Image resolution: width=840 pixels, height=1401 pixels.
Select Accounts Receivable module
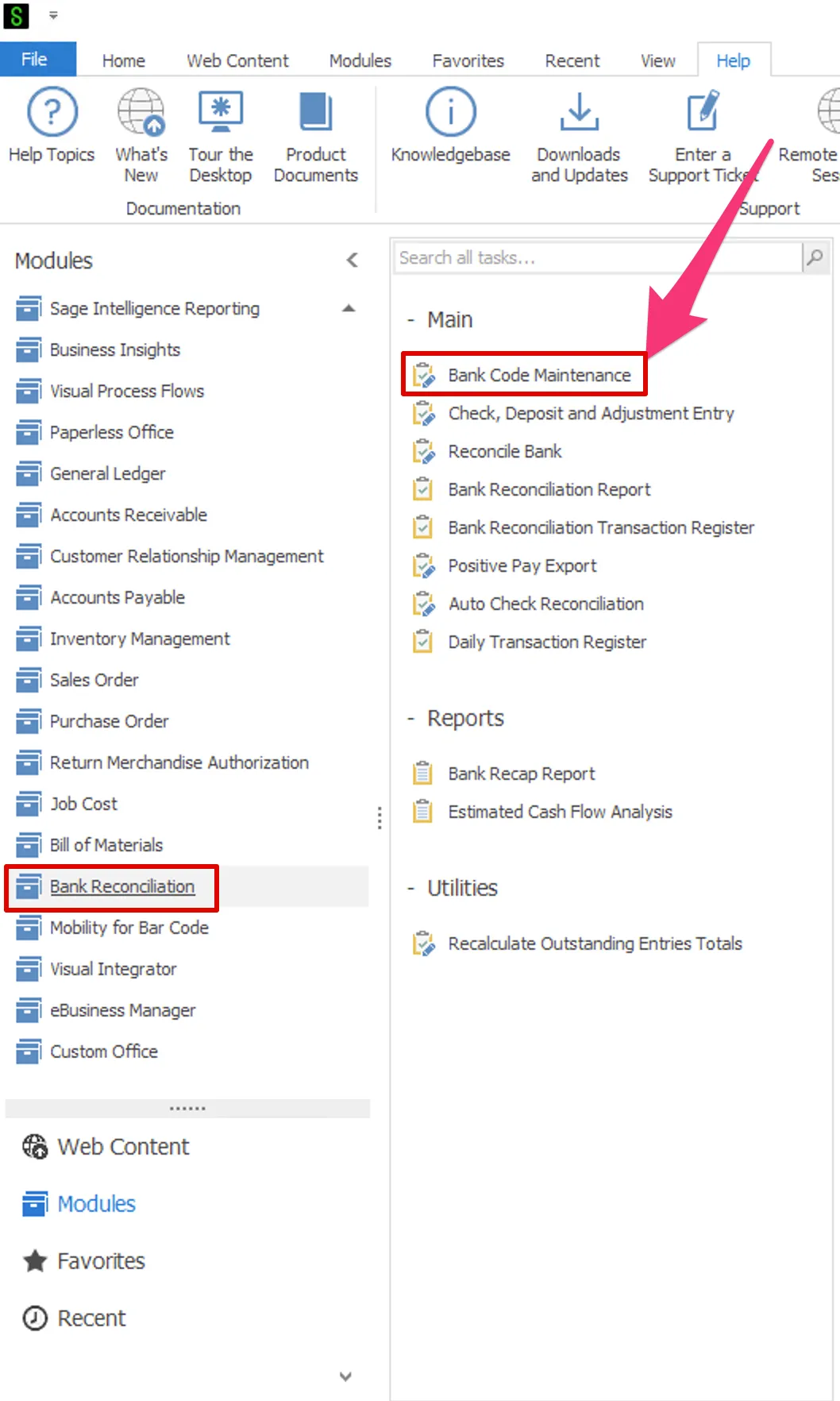point(129,515)
